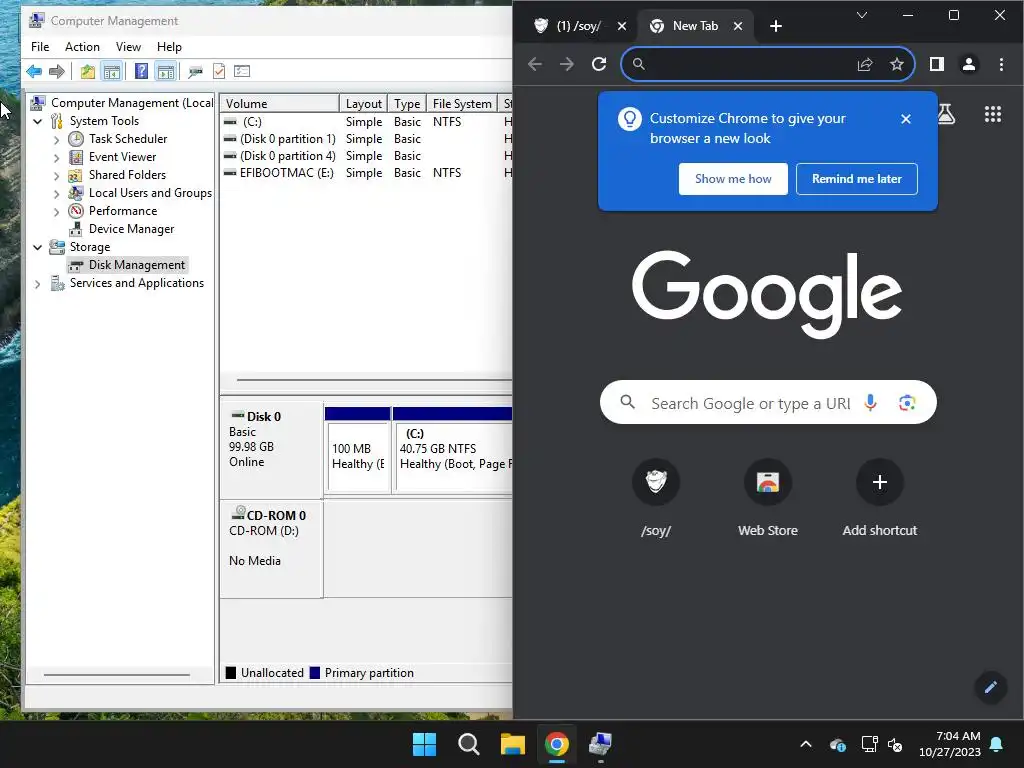This screenshot has width=1024, height=768.
Task: Click Computer Management icon on taskbar
Action: coord(600,744)
